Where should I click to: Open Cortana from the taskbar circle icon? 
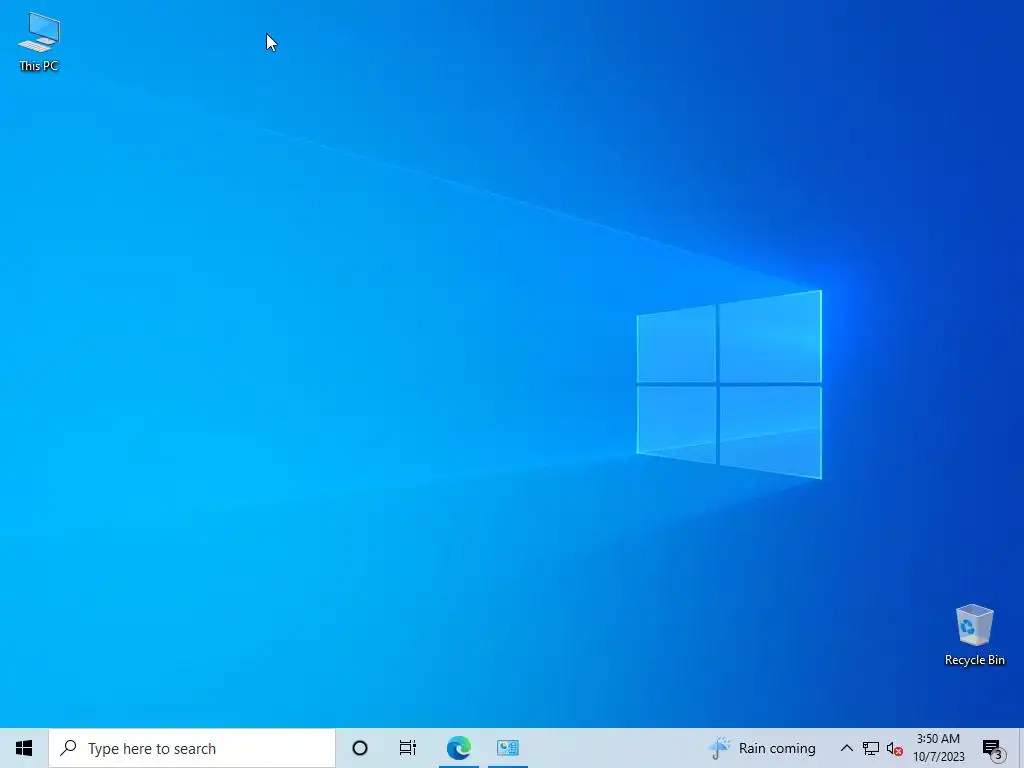pos(360,748)
